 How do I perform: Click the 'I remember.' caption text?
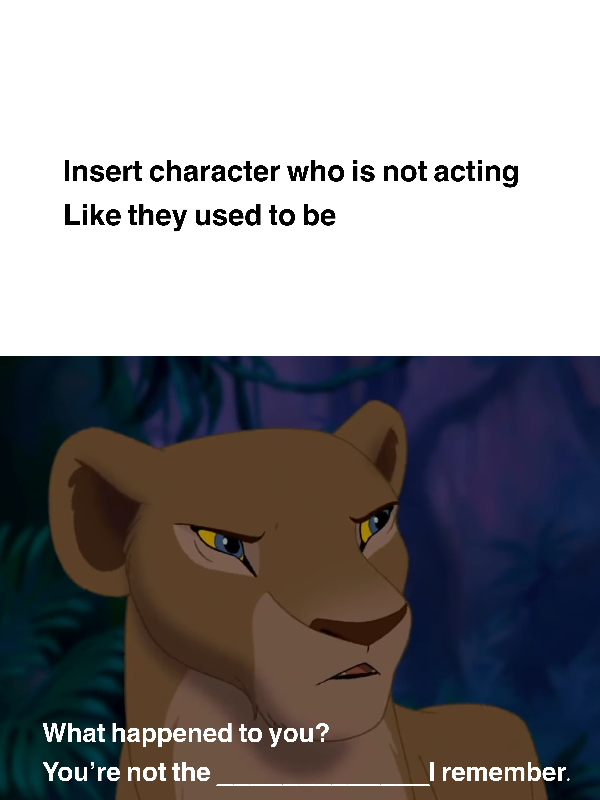(500, 771)
